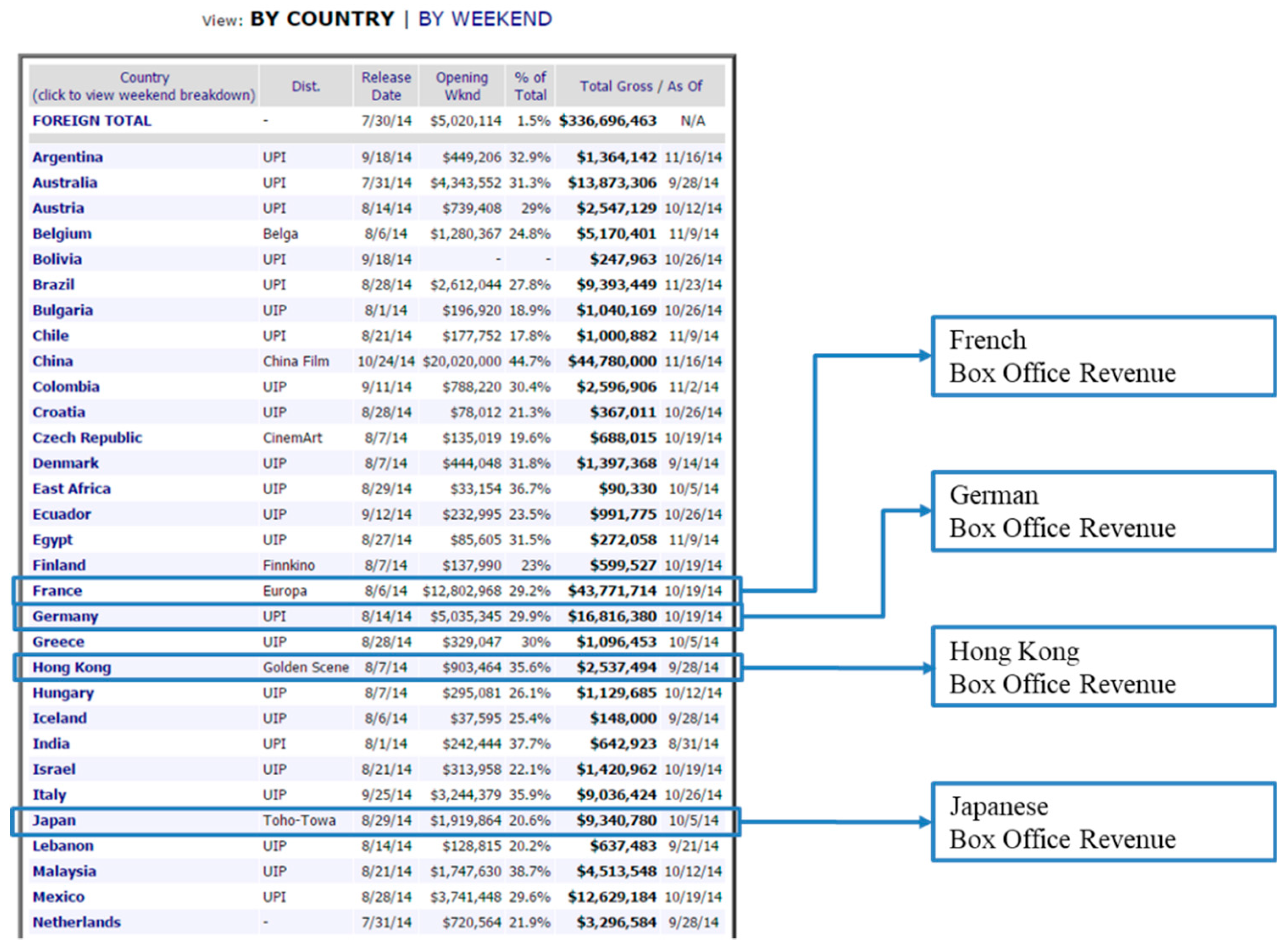Screen dimensions: 1288x948
Task: Sort by % of Total column header
Action: [x=530, y=86]
